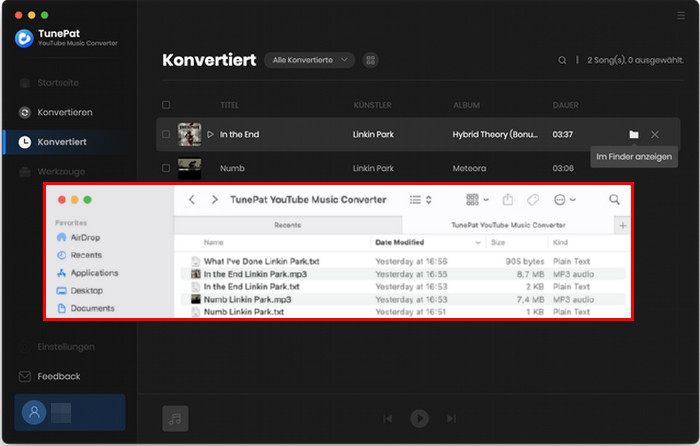The image size is (700, 446).
Task: Sort Finder by Size column
Action: pyautogui.click(x=498, y=242)
